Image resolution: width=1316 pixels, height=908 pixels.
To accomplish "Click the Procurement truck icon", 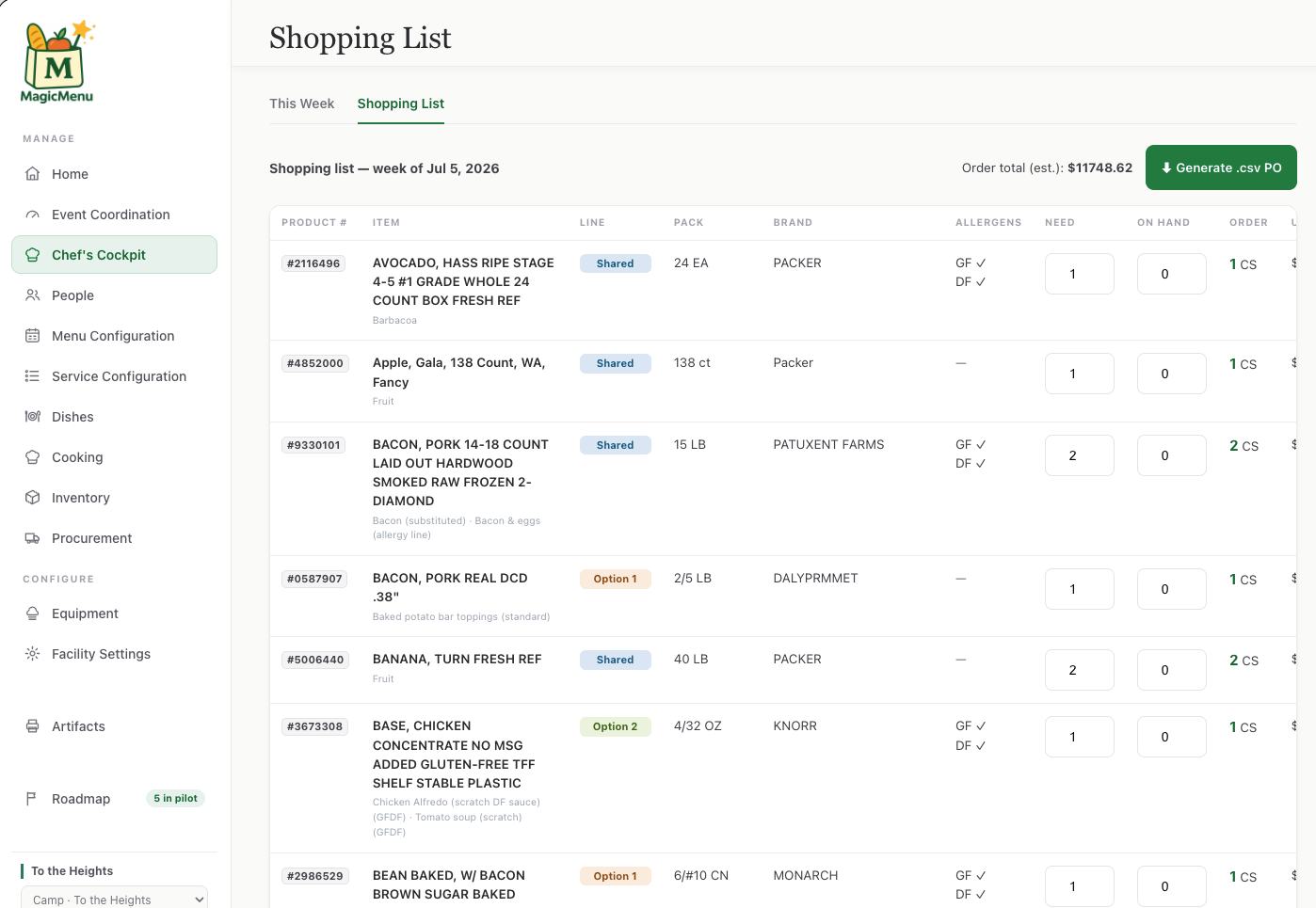I will coord(32,538).
